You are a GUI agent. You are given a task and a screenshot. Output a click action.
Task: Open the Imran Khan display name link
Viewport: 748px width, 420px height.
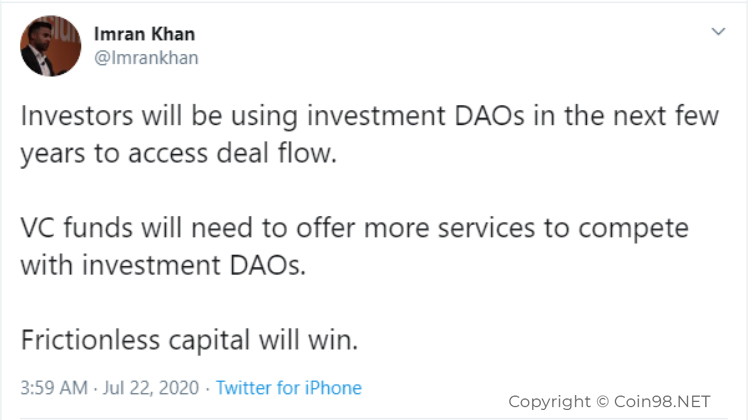pyautogui.click(x=144, y=34)
